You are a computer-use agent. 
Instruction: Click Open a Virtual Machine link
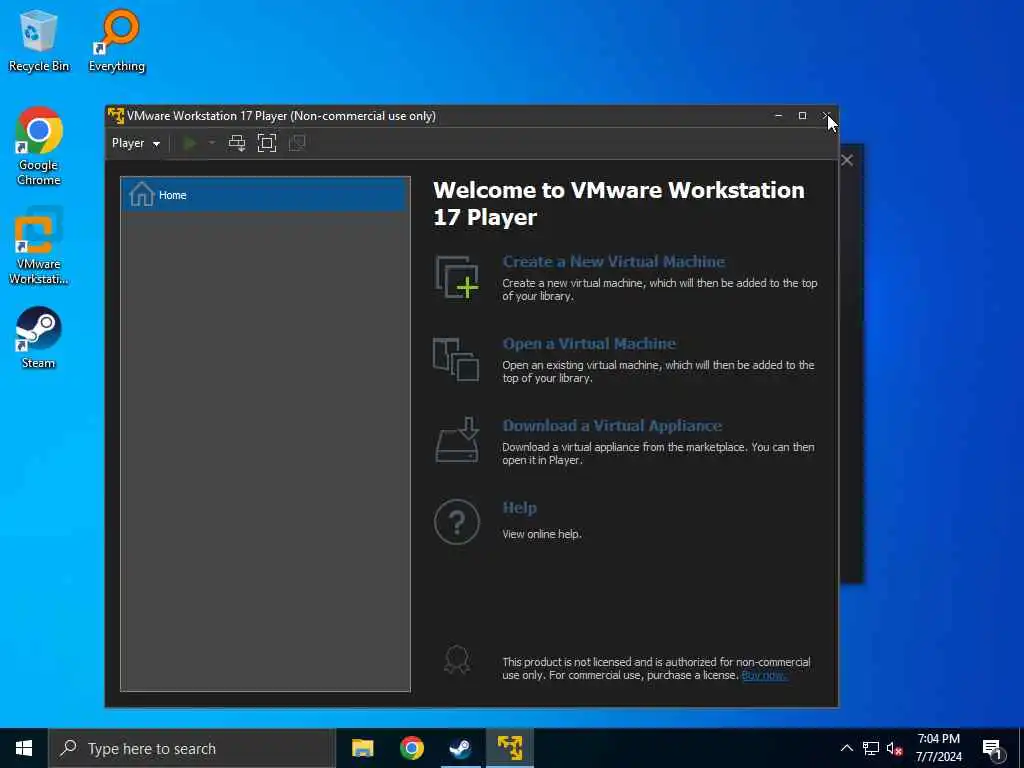tap(589, 344)
